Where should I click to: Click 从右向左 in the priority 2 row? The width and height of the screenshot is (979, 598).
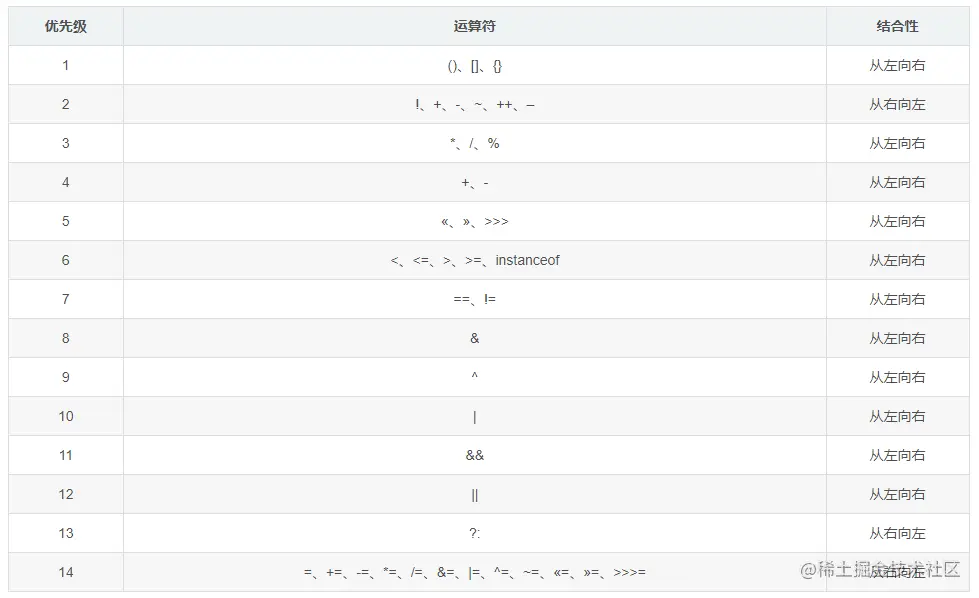(x=897, y=104)
